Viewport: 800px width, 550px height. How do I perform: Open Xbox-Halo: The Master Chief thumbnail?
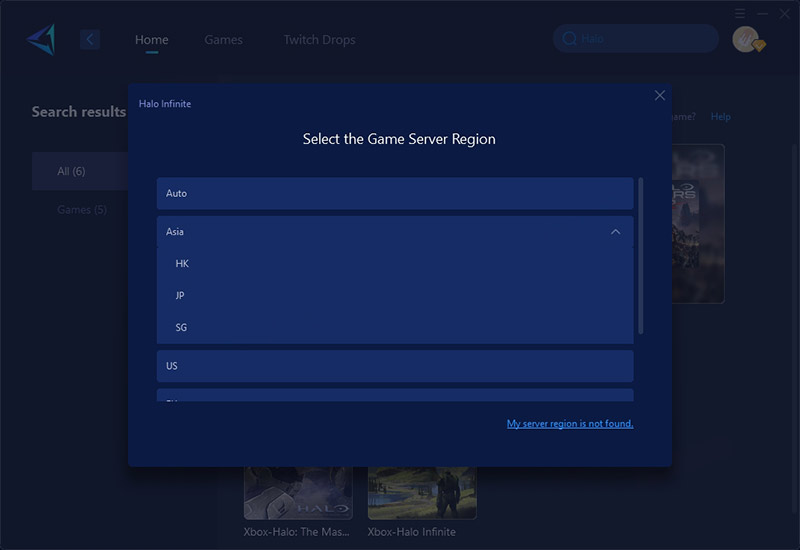click(298, 493)
